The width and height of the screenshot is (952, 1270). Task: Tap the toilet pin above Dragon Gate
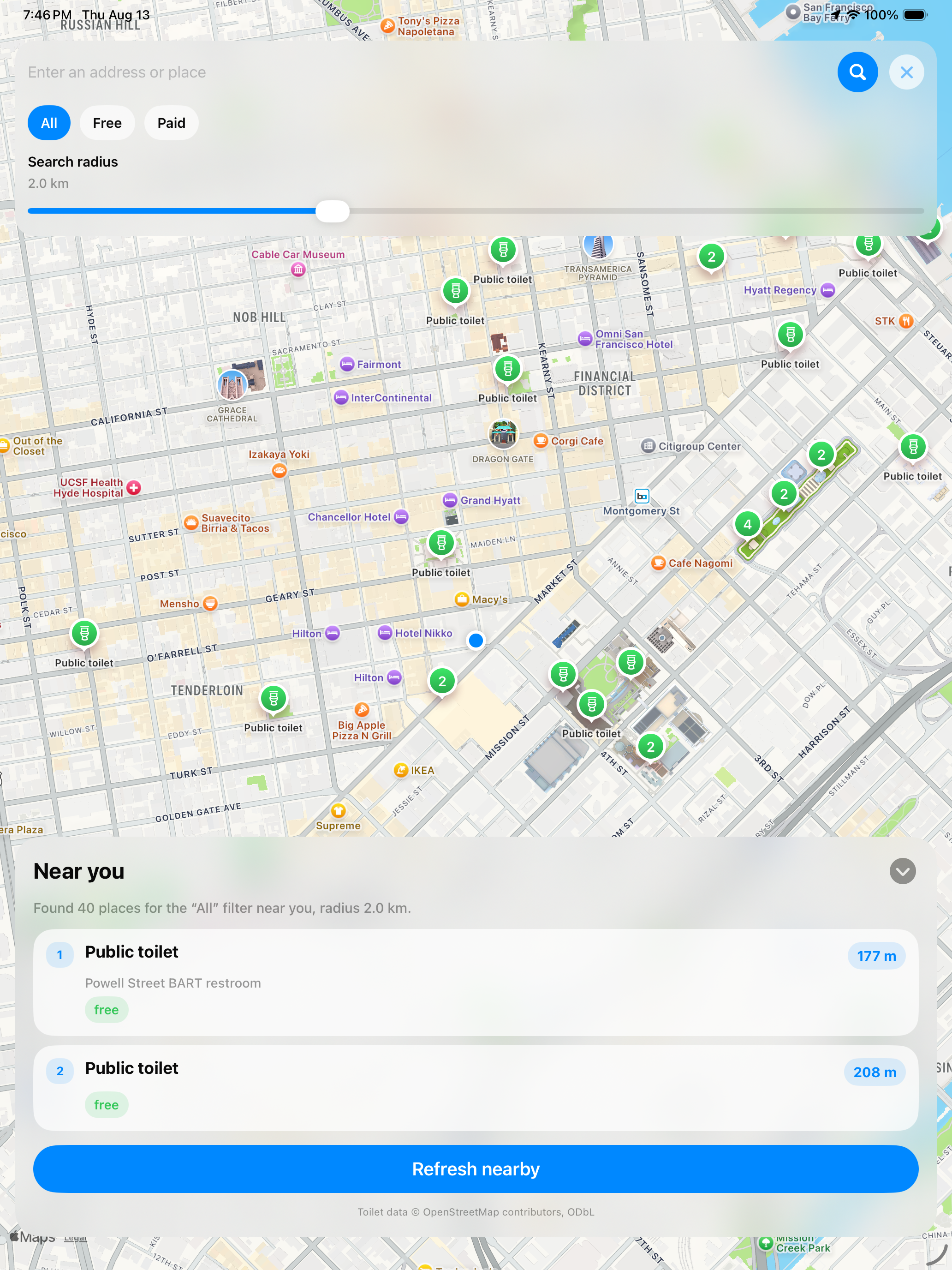(508, 369)
